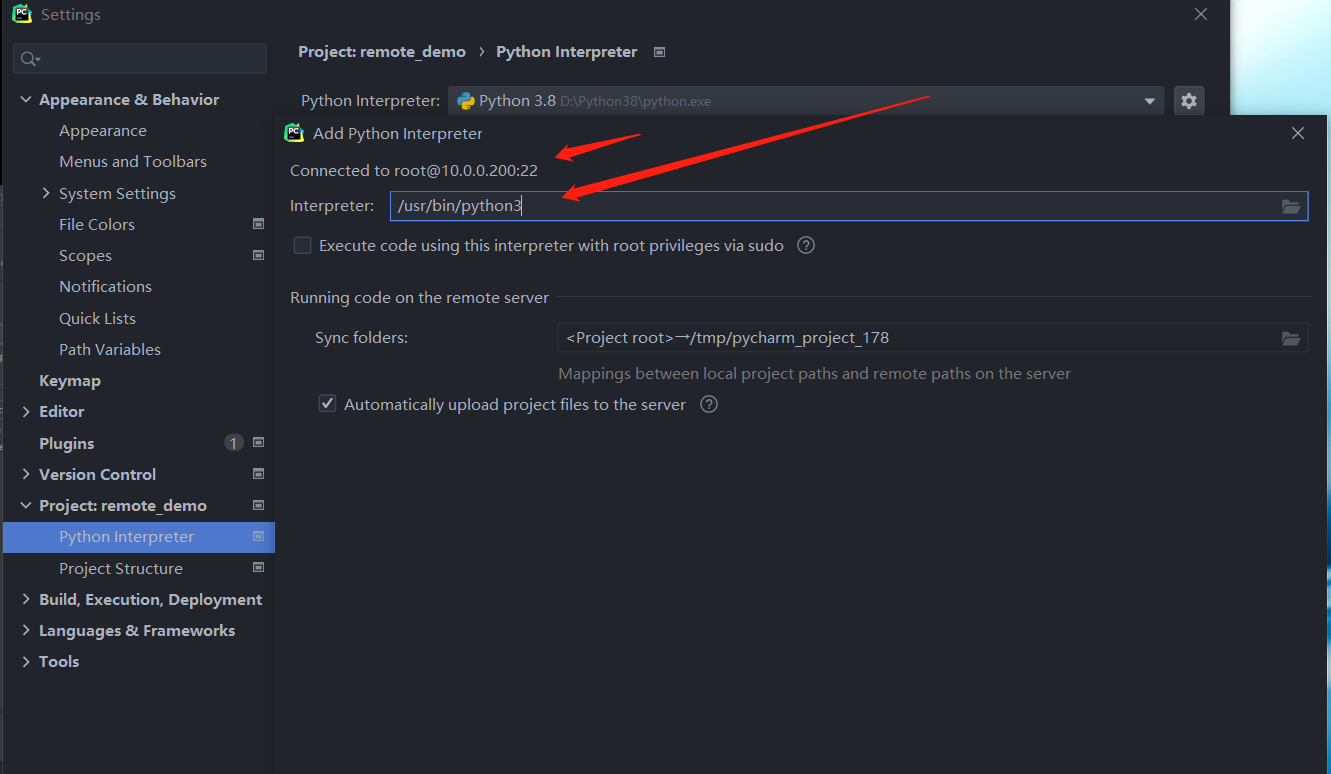Click the Project: remote_demo breadcrumb link

click(382, 52)
